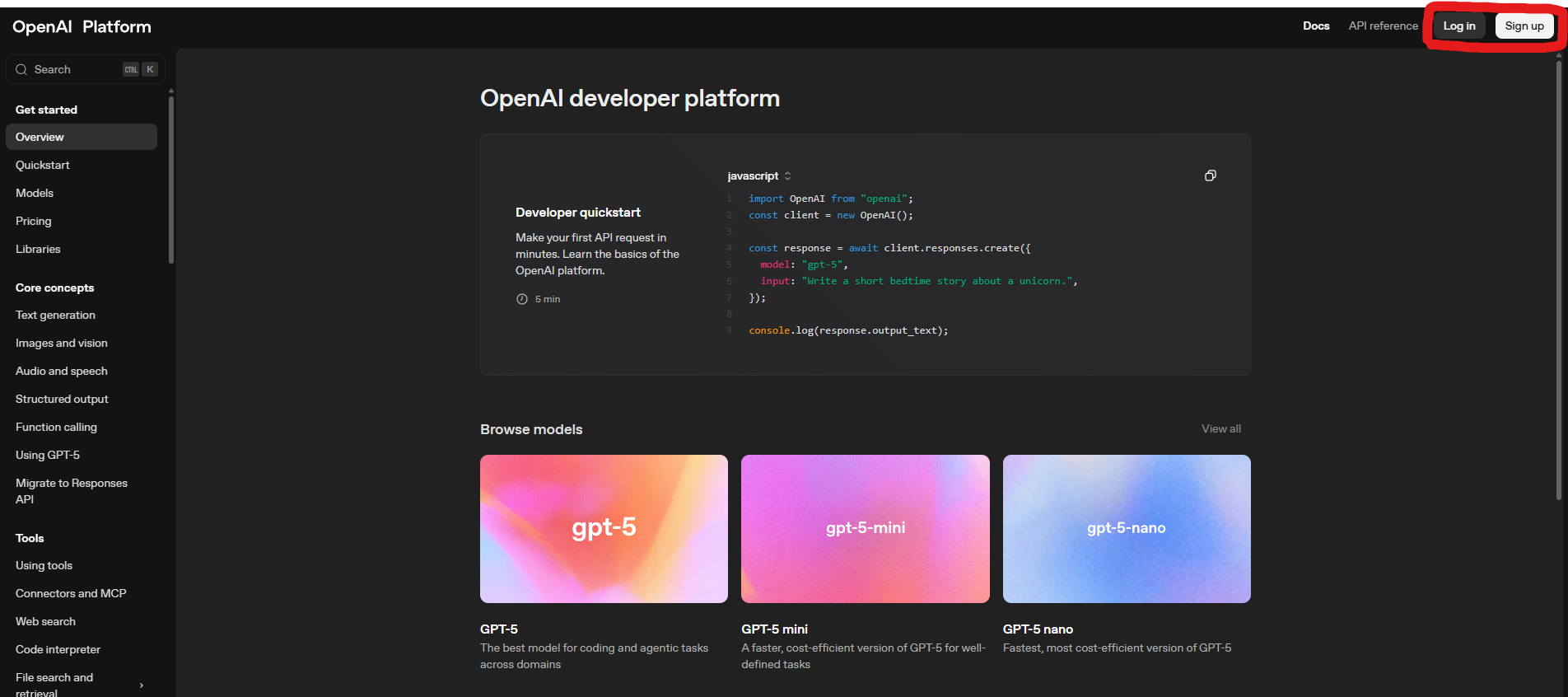This screenshot has height=697, width=1568.
Task: Open Using GPT-5 guide
Action: tap(48, 455)
